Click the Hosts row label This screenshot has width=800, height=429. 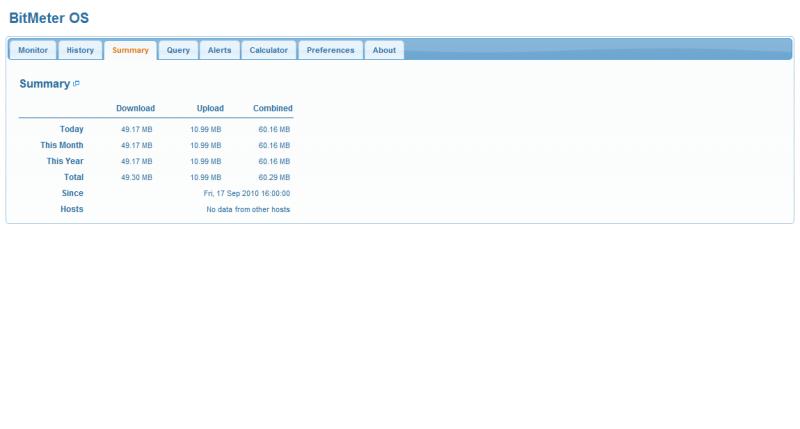(x=72, y=209)
